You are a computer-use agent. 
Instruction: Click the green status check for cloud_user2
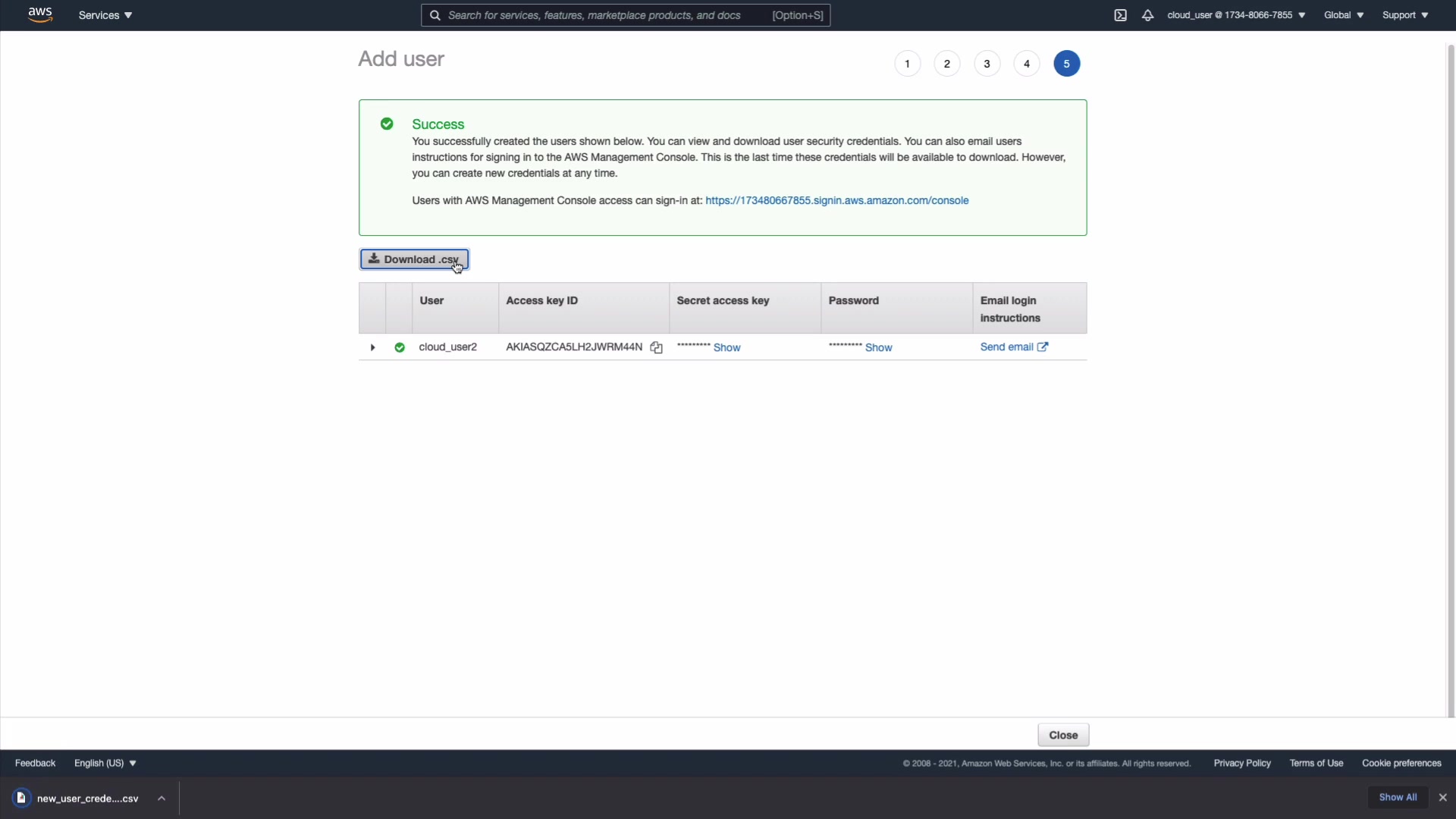(400, 347)
